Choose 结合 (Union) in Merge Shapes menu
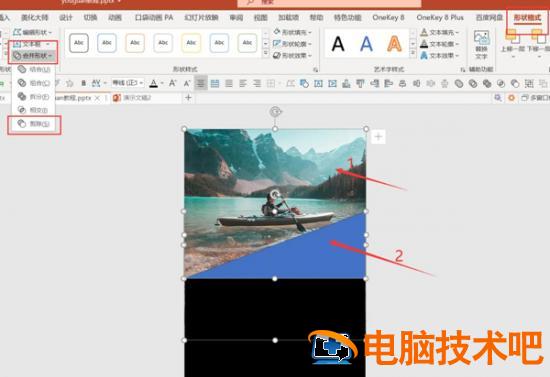Viewport: 550px width, 377px height. [34, 70]
